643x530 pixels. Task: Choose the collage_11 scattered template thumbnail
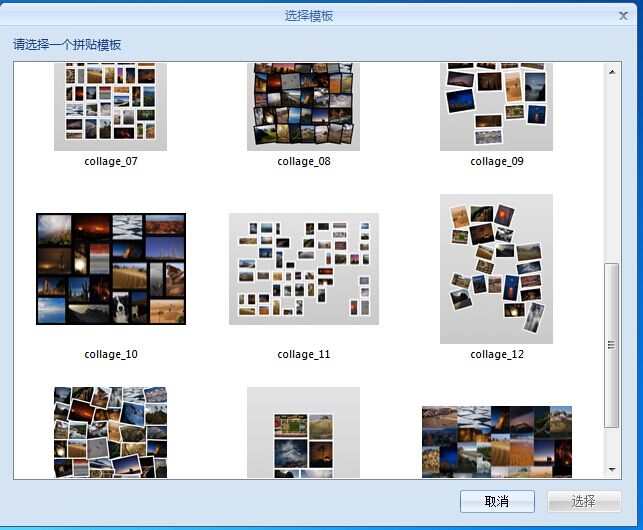click(304, 269)
